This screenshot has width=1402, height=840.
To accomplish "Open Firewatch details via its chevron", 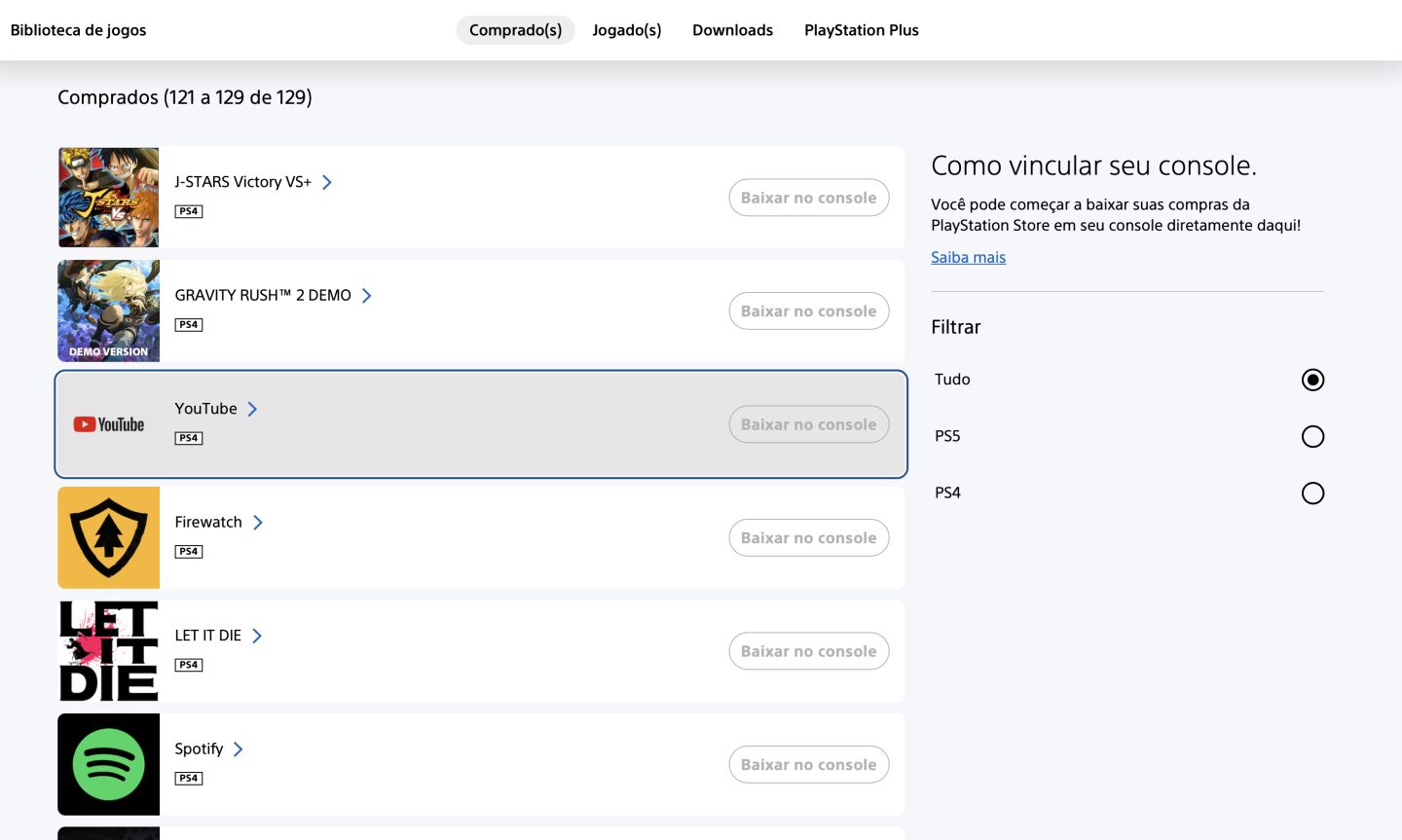I will (x=258, y=523).
